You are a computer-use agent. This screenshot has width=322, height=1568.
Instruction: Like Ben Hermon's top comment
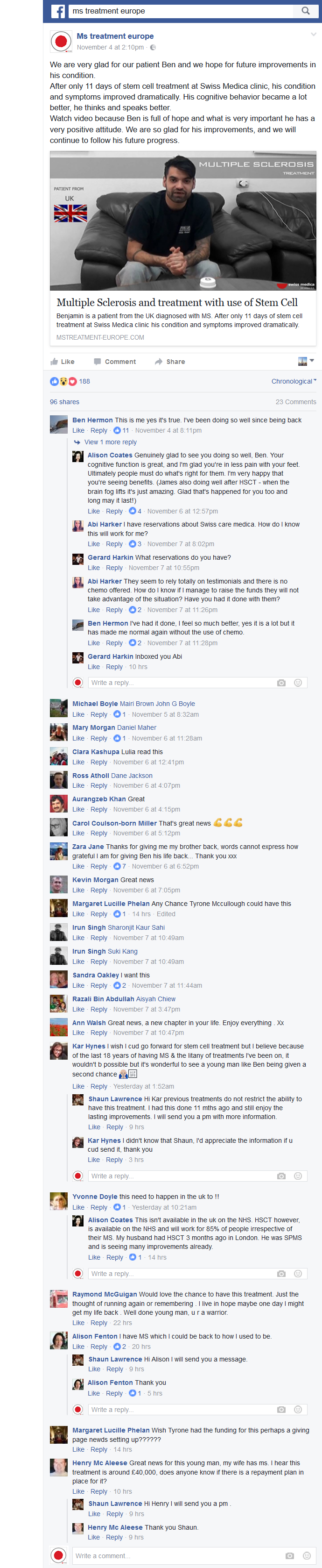coord(78,430)
